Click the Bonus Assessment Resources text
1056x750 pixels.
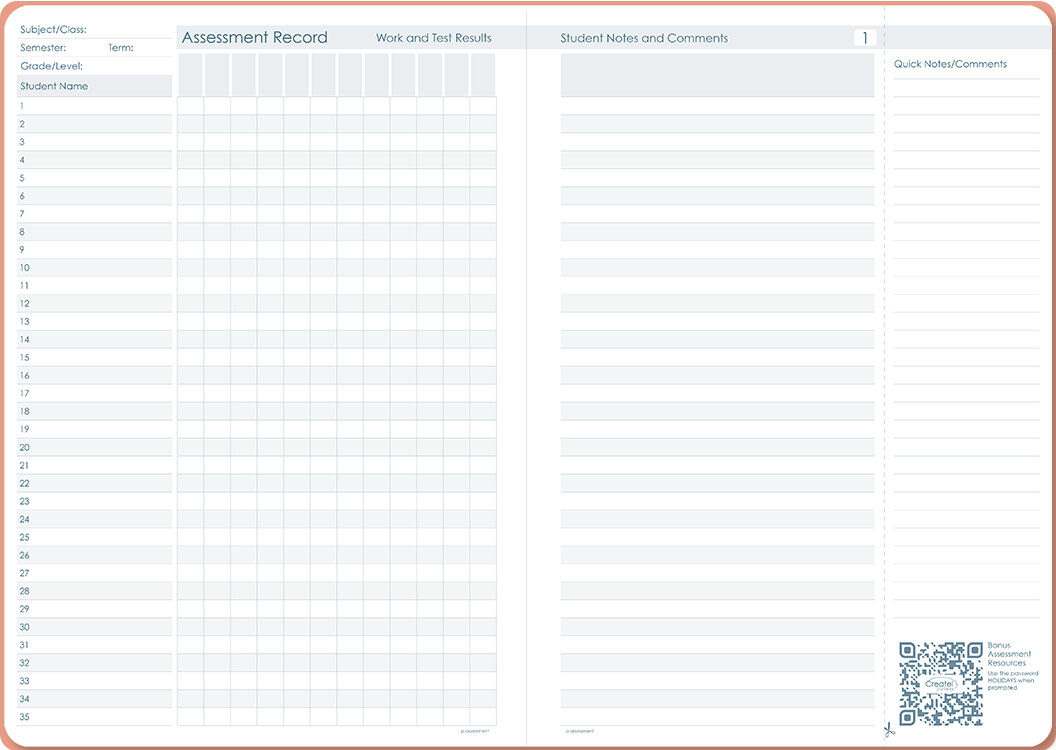[x=1008, y=654]
